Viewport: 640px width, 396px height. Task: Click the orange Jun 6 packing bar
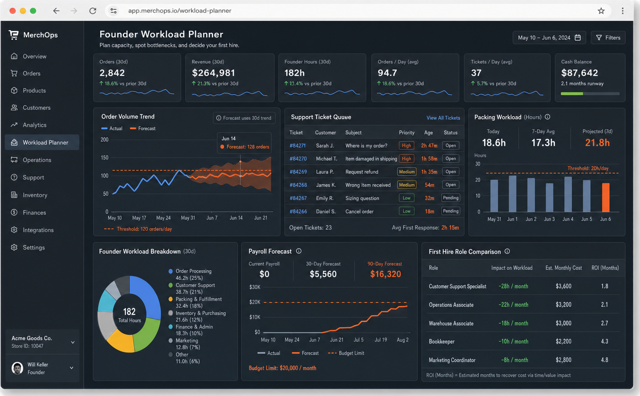(x=606, y=197)
